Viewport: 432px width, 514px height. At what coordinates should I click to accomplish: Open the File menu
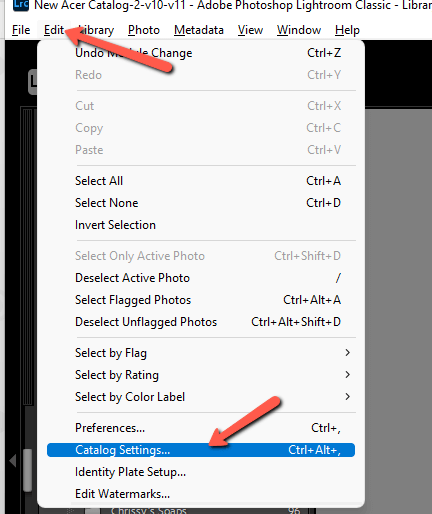(21, 30)
